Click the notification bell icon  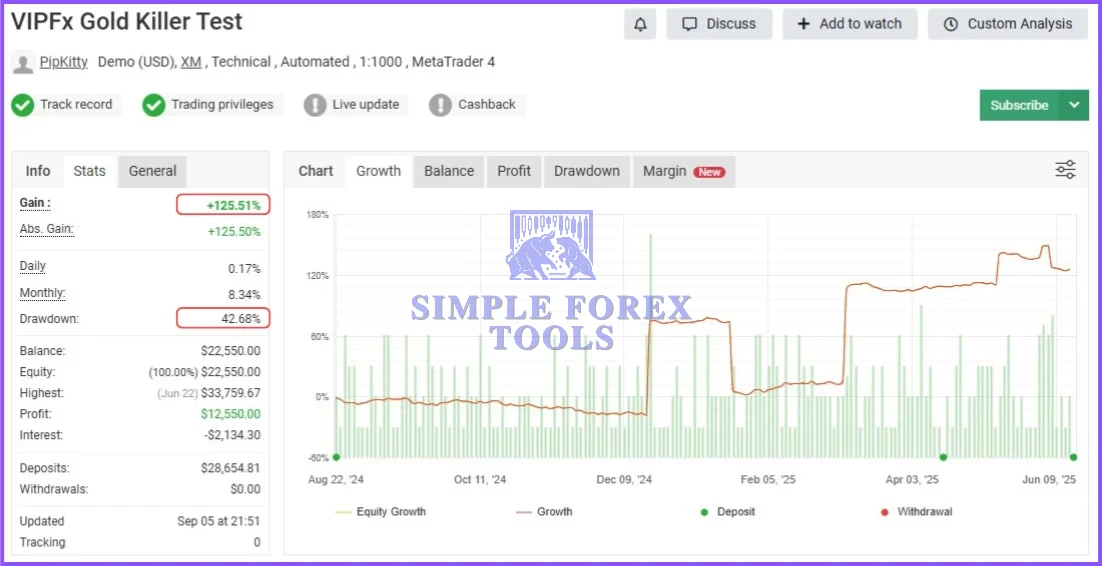(x=640, y=24)
